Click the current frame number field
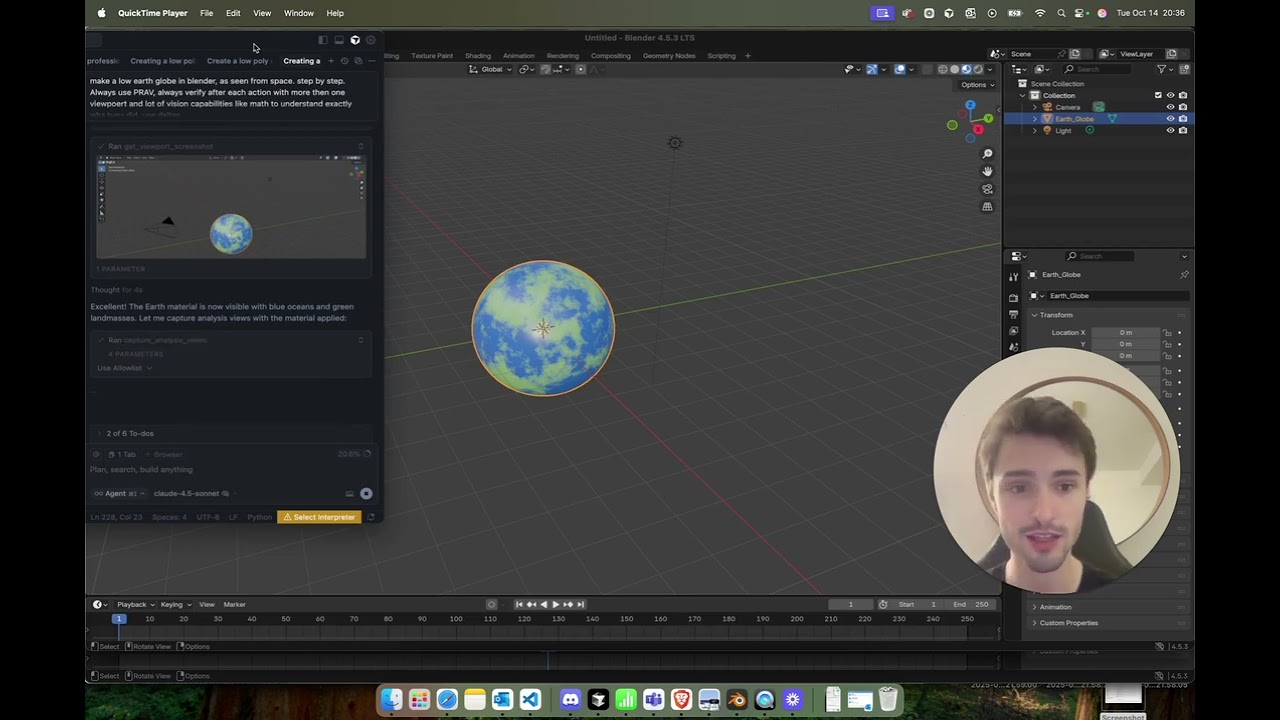This screenshot has height=720, width=1280. coord(851,604)
